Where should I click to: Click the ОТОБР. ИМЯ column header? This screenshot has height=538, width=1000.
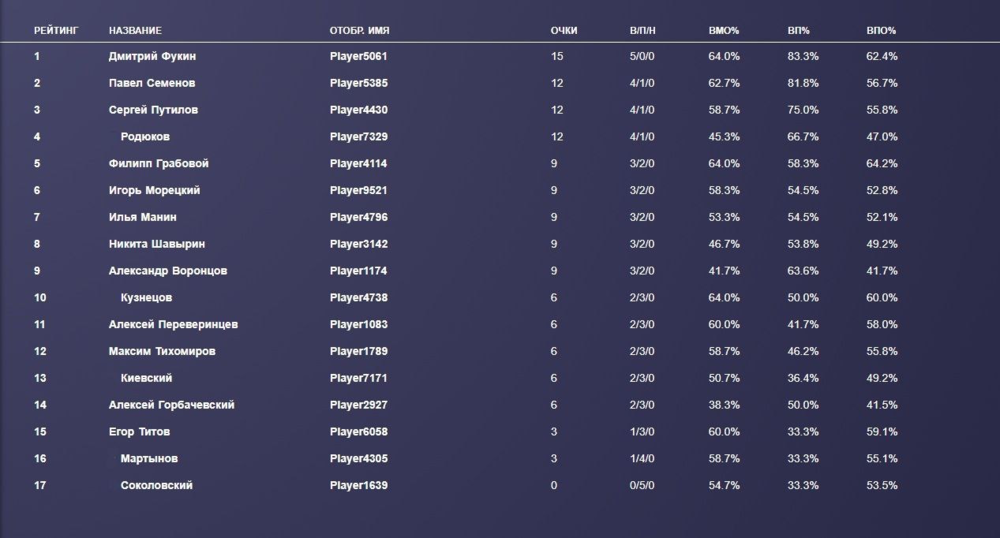click(x=359, y=31)
